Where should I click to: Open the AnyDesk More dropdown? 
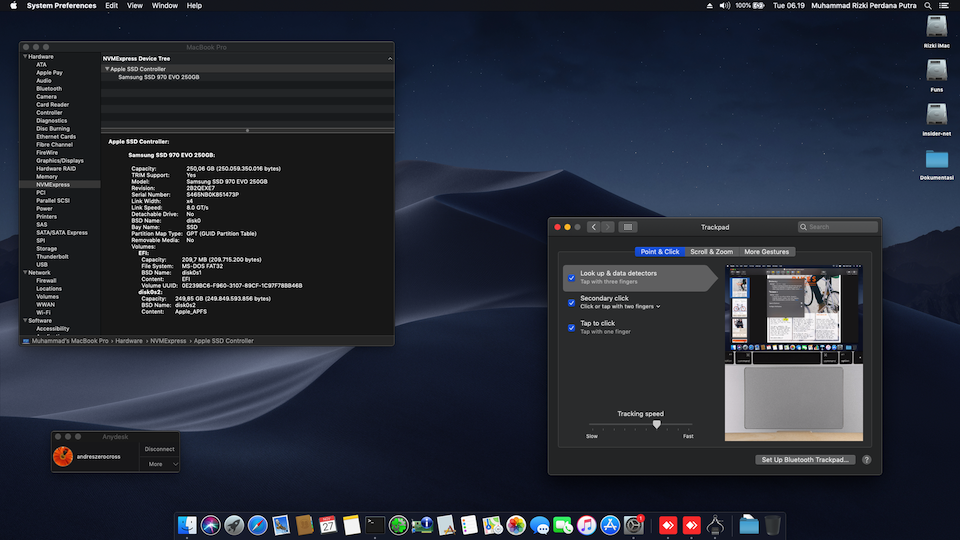pyautogui.click(x=161, y=464)
